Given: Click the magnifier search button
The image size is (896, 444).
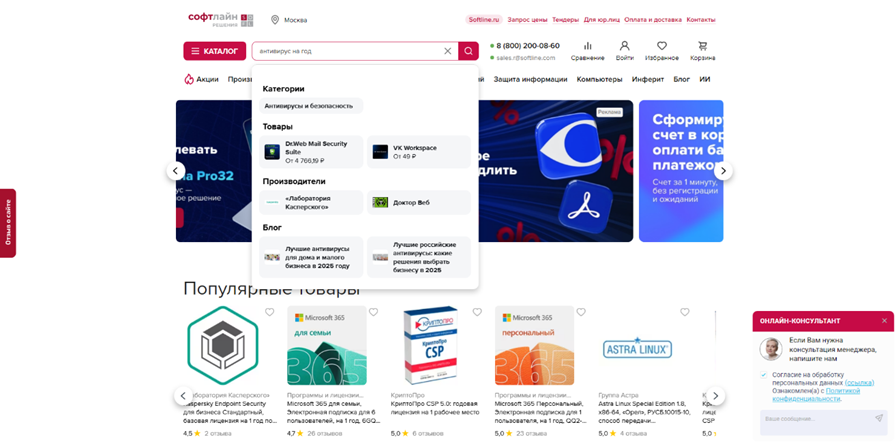Looking at the screenshot, I should pos(469,51).
